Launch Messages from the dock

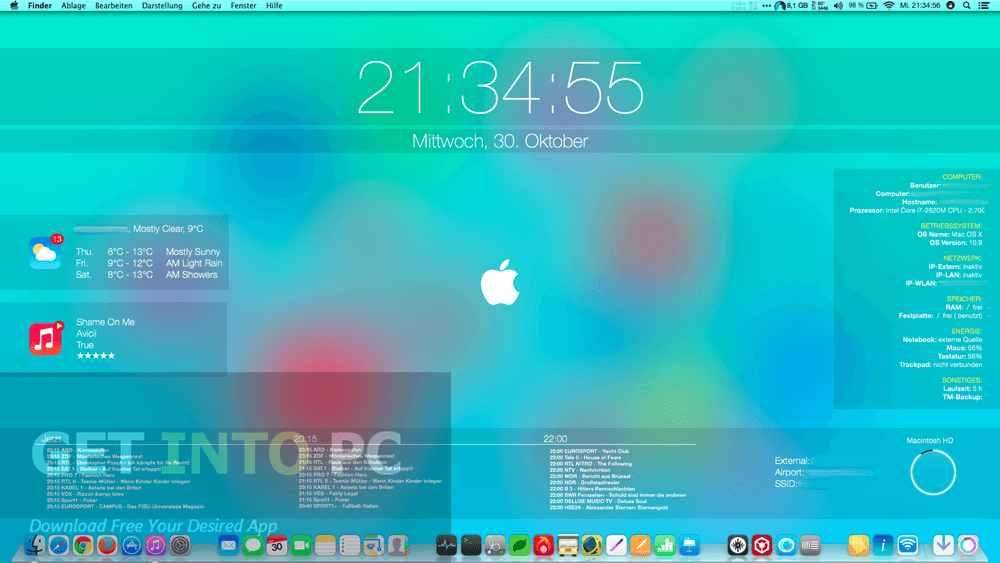tap(253, 545)
